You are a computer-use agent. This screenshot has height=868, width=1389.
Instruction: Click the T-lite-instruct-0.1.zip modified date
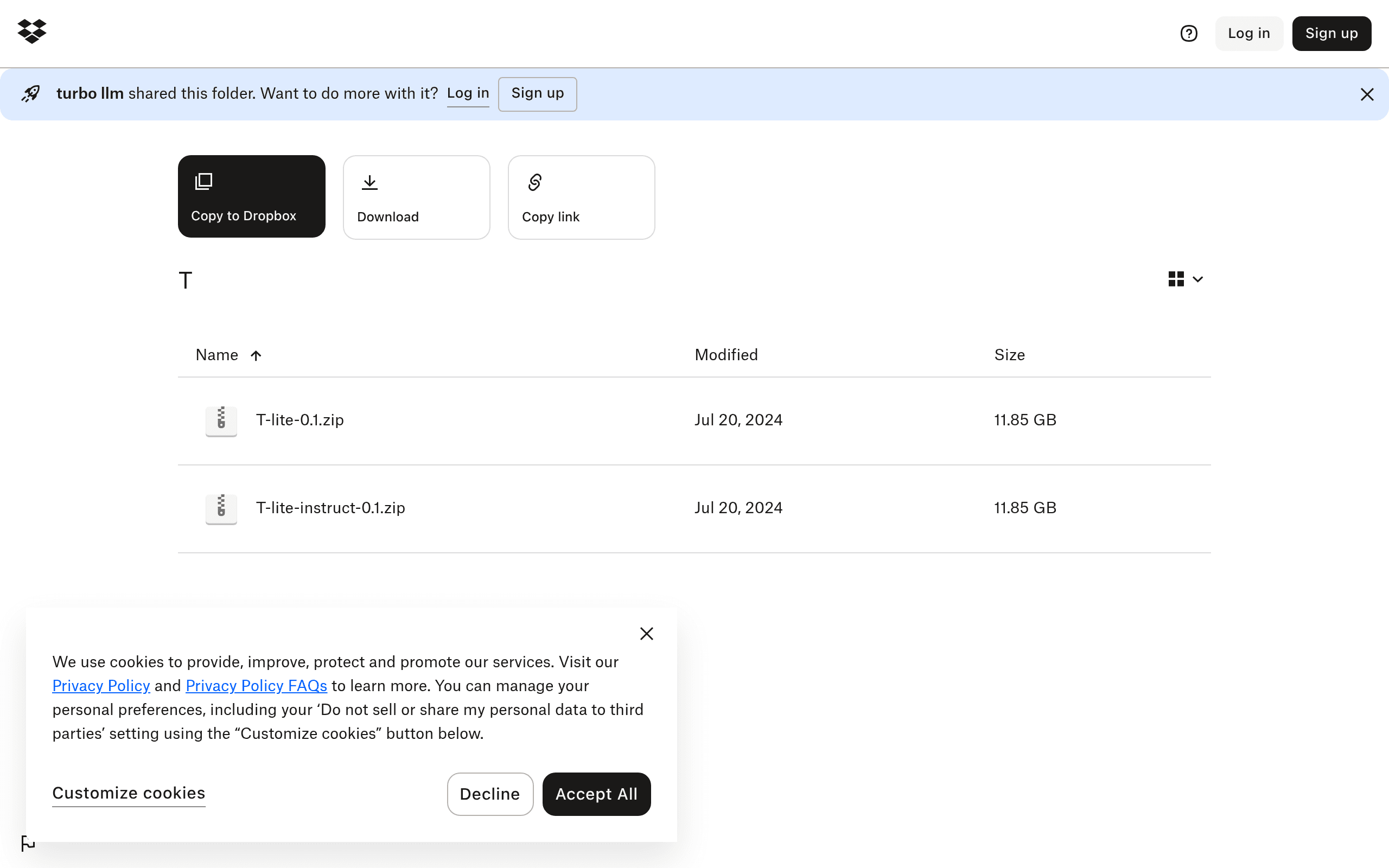point(738,508)
